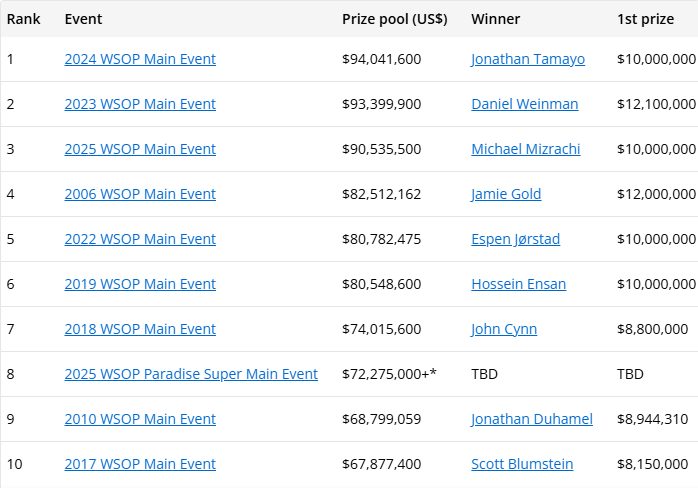Follow the 2017 WSOP Main Event link
The image size is (698, 488).
(140, 464)
